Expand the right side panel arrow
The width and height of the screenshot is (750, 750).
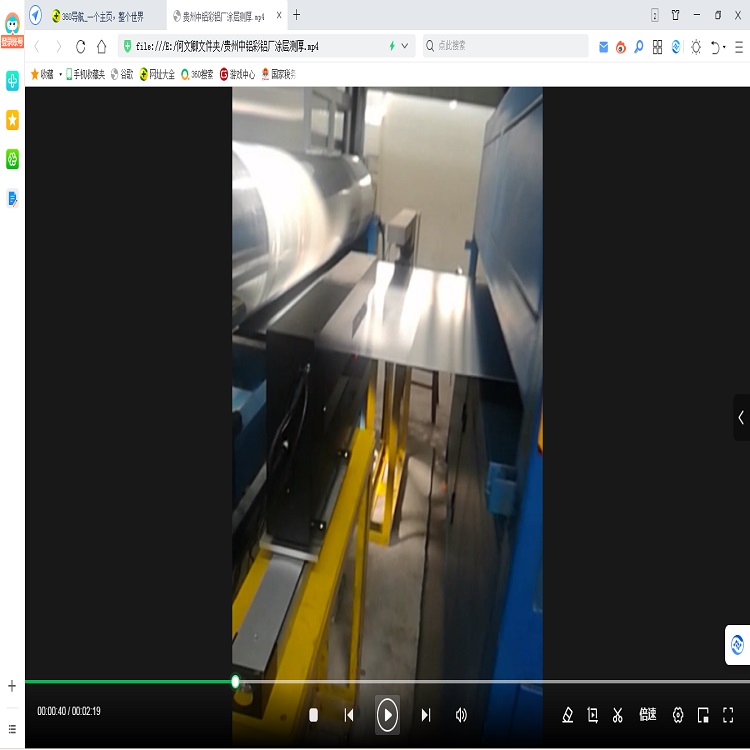point(741,417)
